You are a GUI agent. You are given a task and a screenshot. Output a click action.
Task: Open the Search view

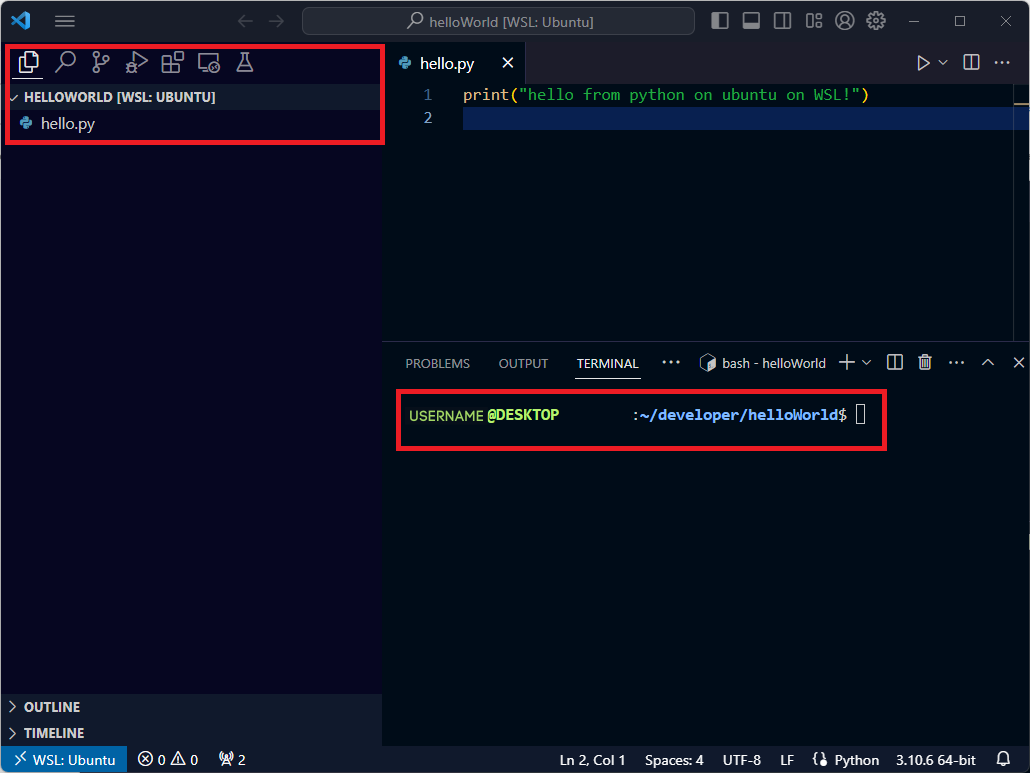click(63, 63)
